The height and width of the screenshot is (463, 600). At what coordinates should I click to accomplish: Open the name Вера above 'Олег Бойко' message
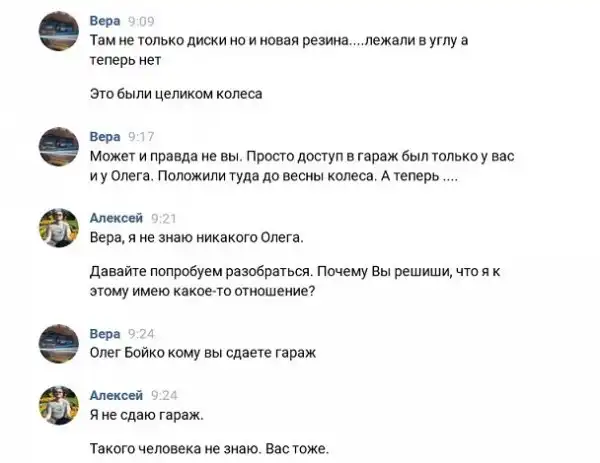click(105, 332)
